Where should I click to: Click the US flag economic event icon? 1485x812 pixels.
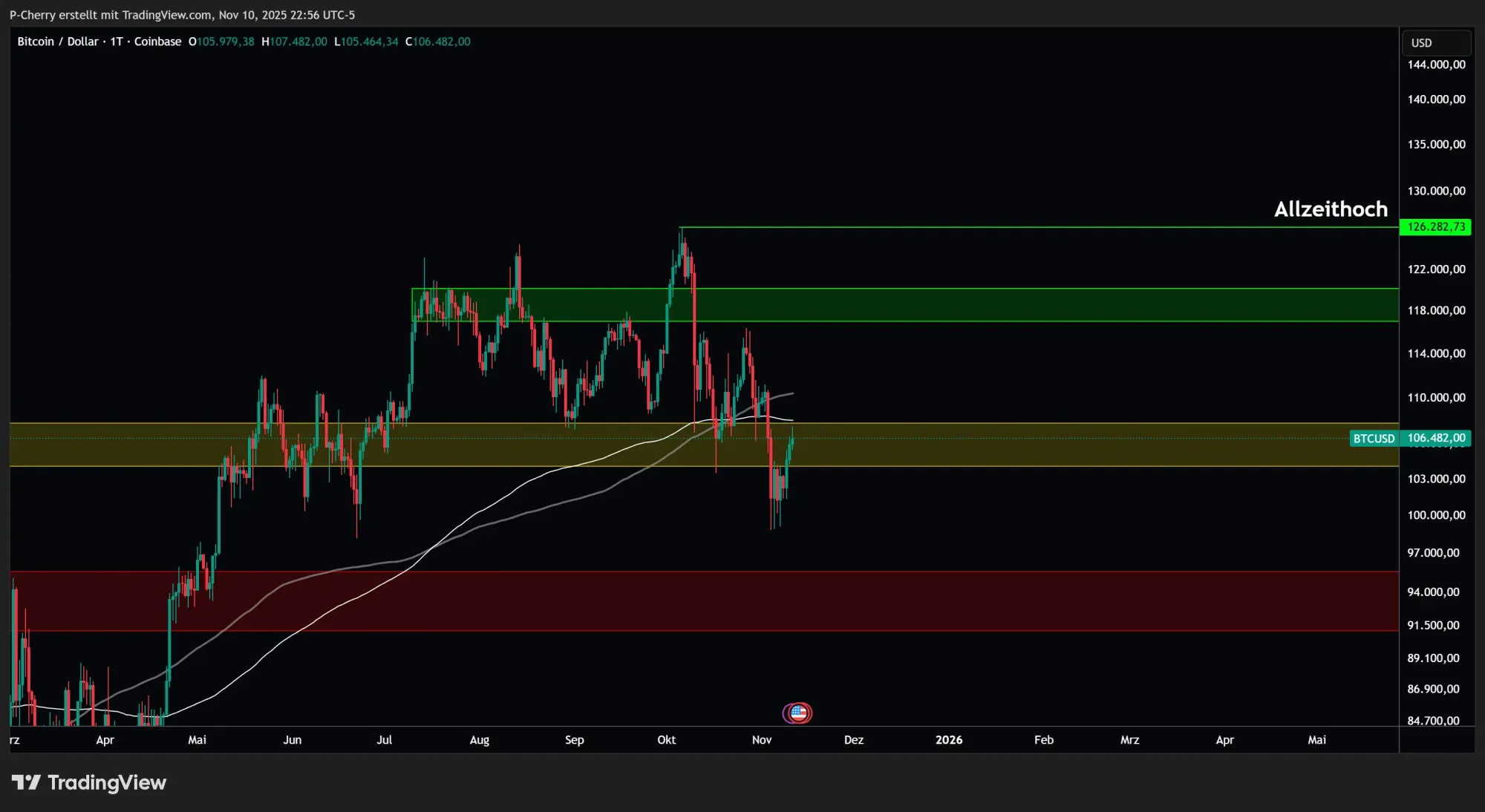[798, 713]
